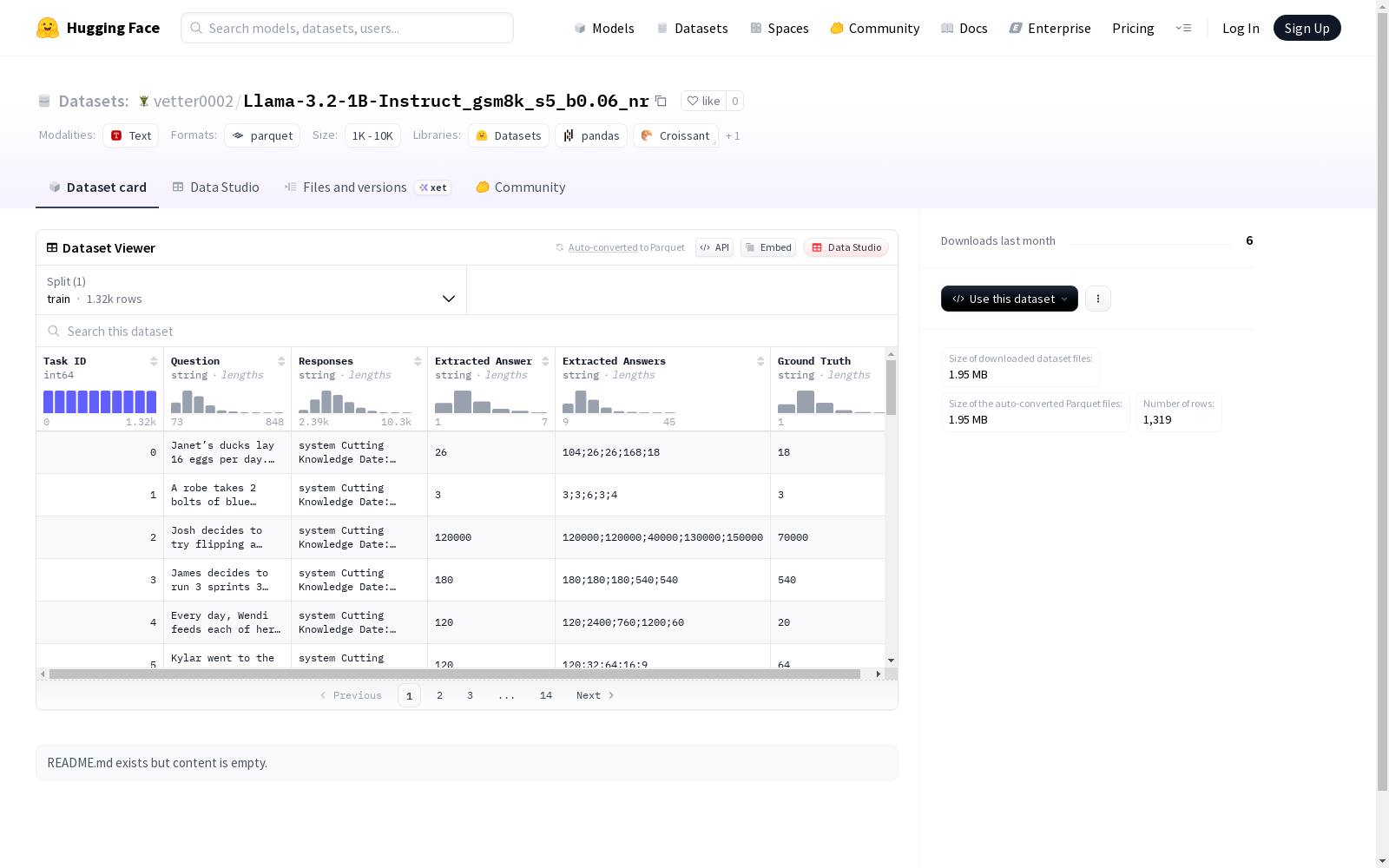
Task: Go to Pricing
Action: tap(1133, 28)
